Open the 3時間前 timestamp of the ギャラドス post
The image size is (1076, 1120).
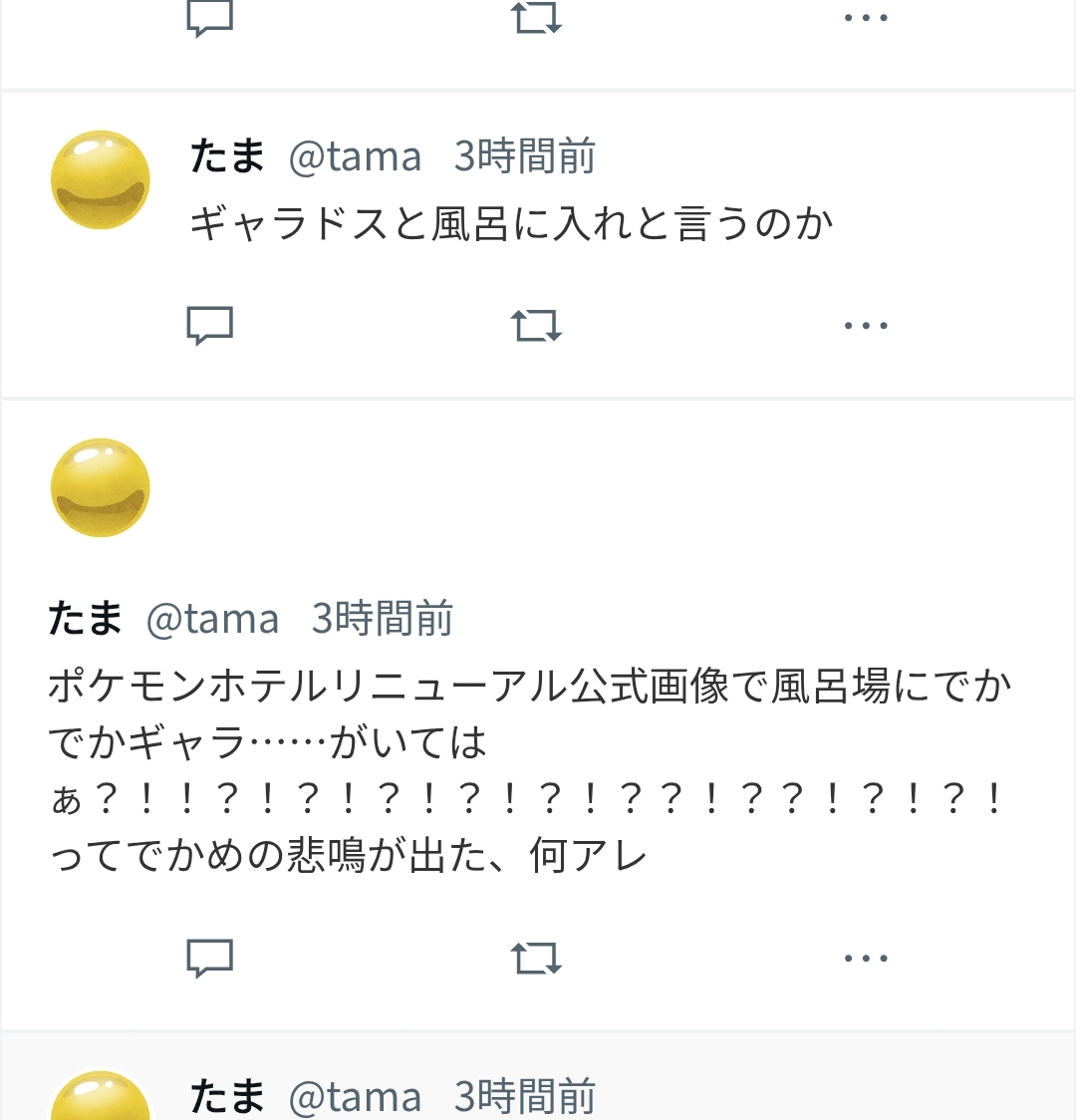pos(524,156)
